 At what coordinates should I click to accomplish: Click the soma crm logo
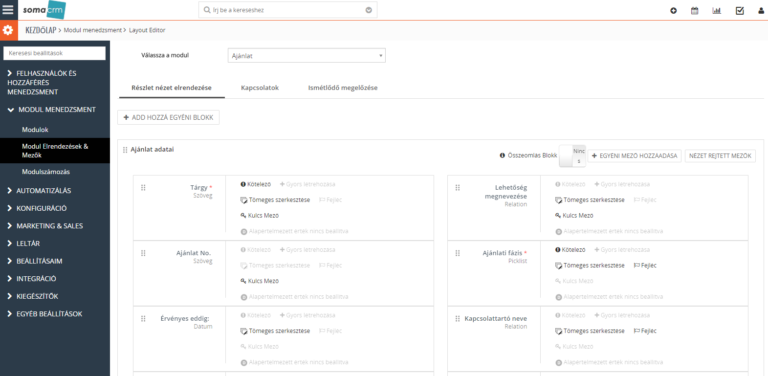tap(44, 10)
